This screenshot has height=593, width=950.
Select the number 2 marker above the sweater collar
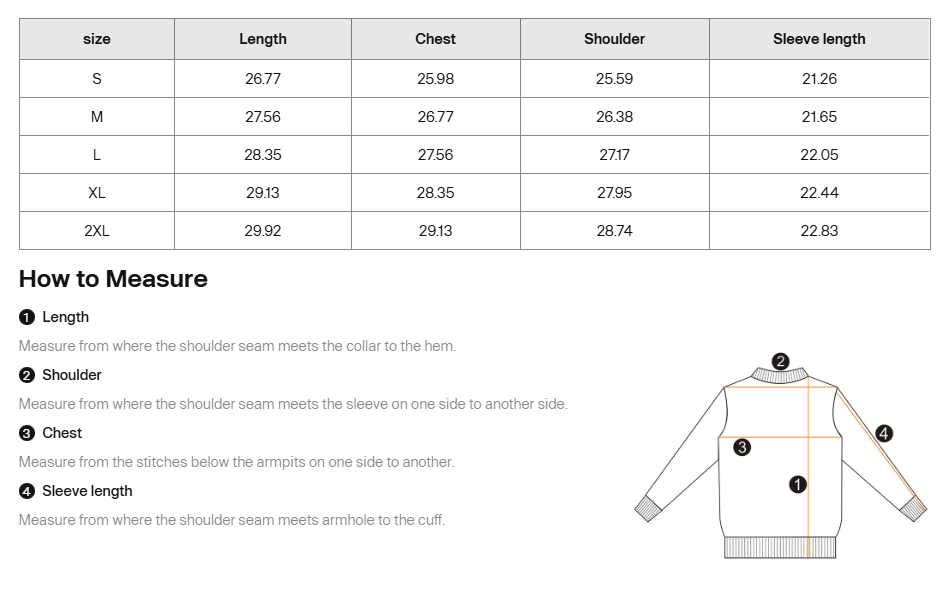(x=781, y=361)
